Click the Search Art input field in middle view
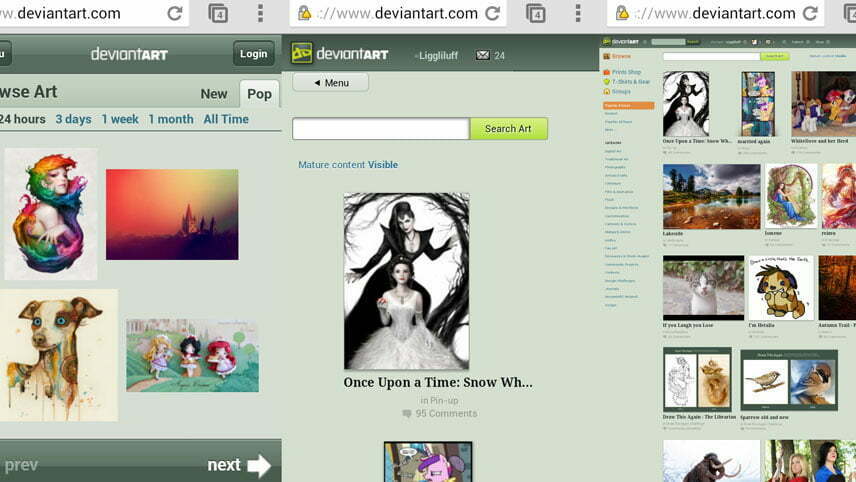 (381, 129)
